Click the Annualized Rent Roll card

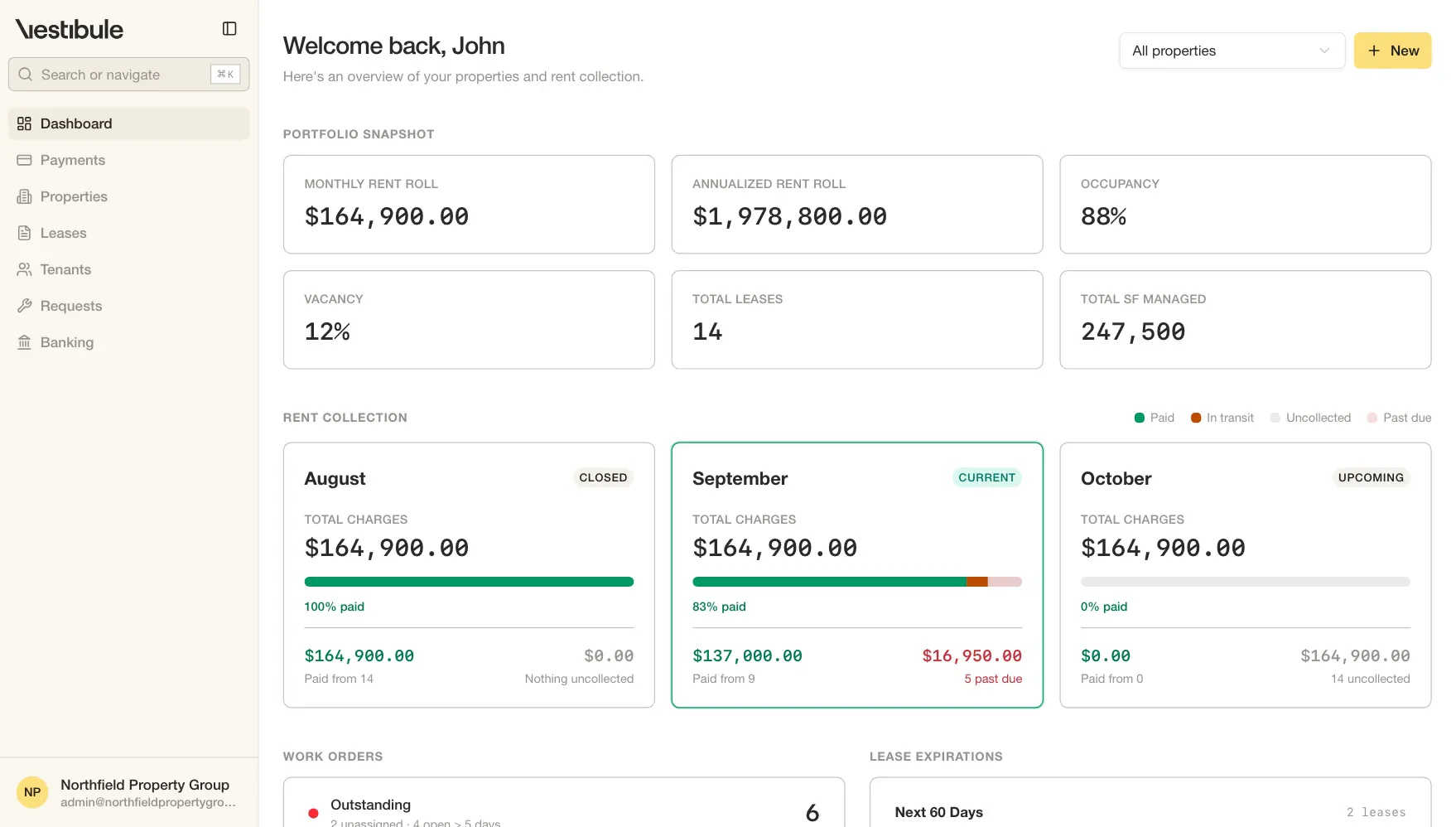(857, 205)
